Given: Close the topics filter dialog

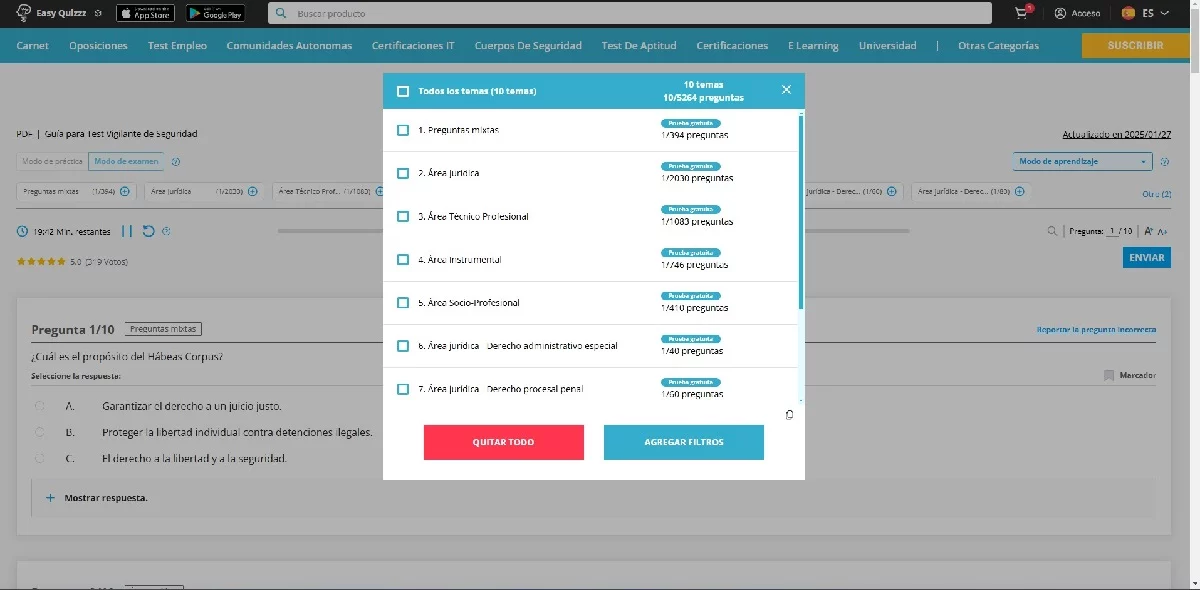Looking at the screenshot, I should pos(786,90).
